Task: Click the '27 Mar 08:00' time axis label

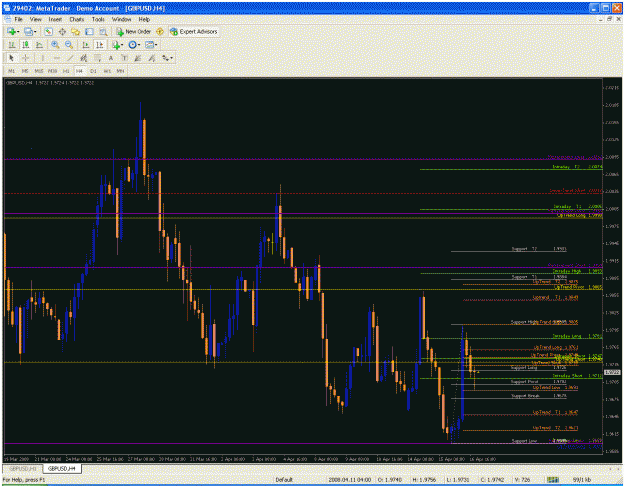Action: coord(141,459)
